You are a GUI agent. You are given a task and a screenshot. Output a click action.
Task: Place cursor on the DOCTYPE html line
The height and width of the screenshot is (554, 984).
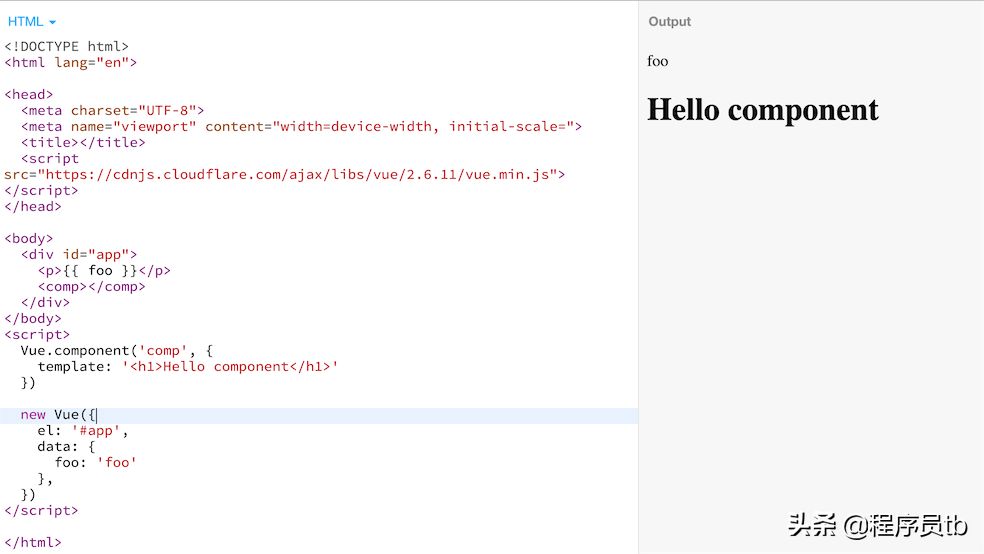click(67, 46)
